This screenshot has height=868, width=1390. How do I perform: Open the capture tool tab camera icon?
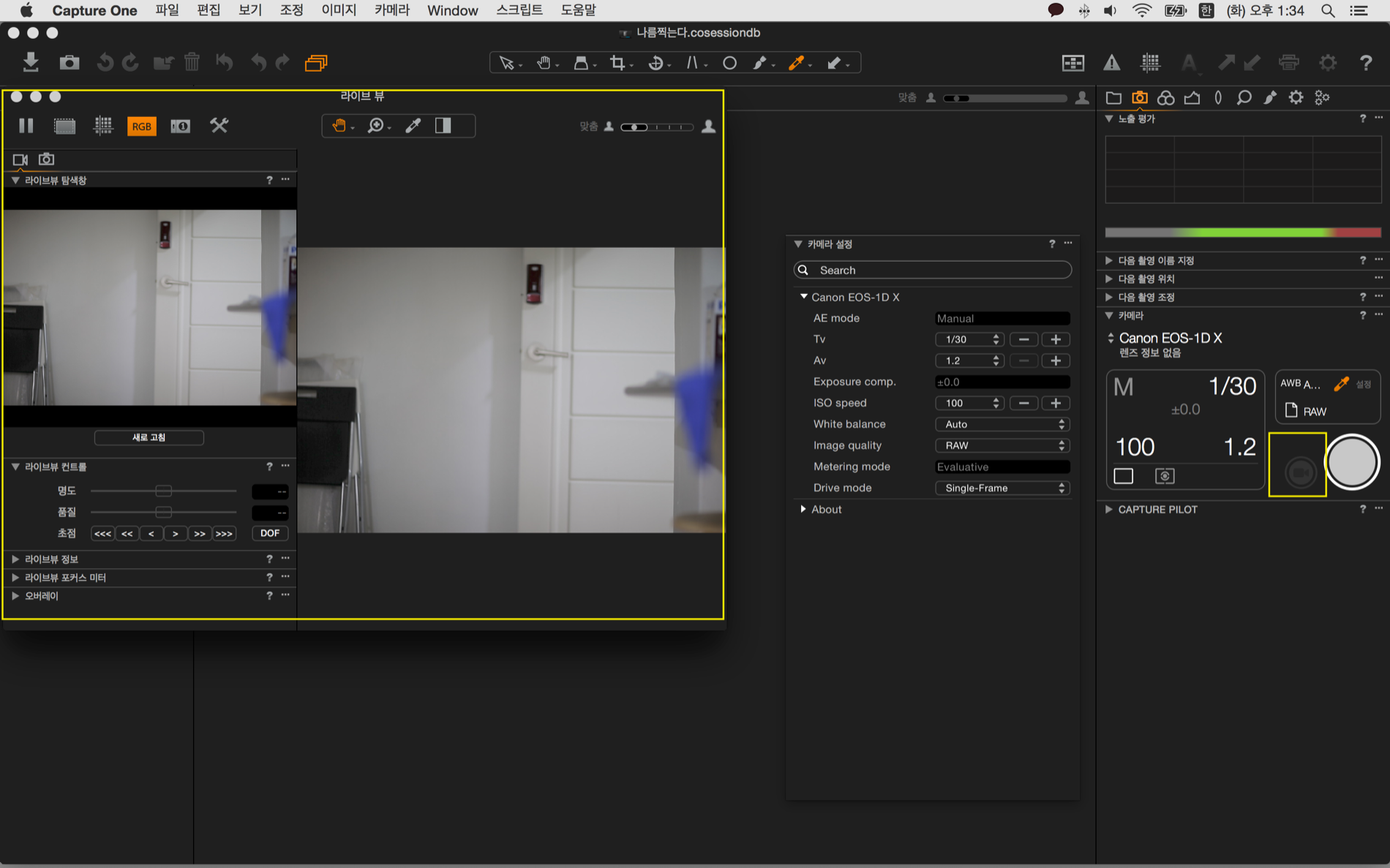pyautogui.click(x=1139, y=97)
